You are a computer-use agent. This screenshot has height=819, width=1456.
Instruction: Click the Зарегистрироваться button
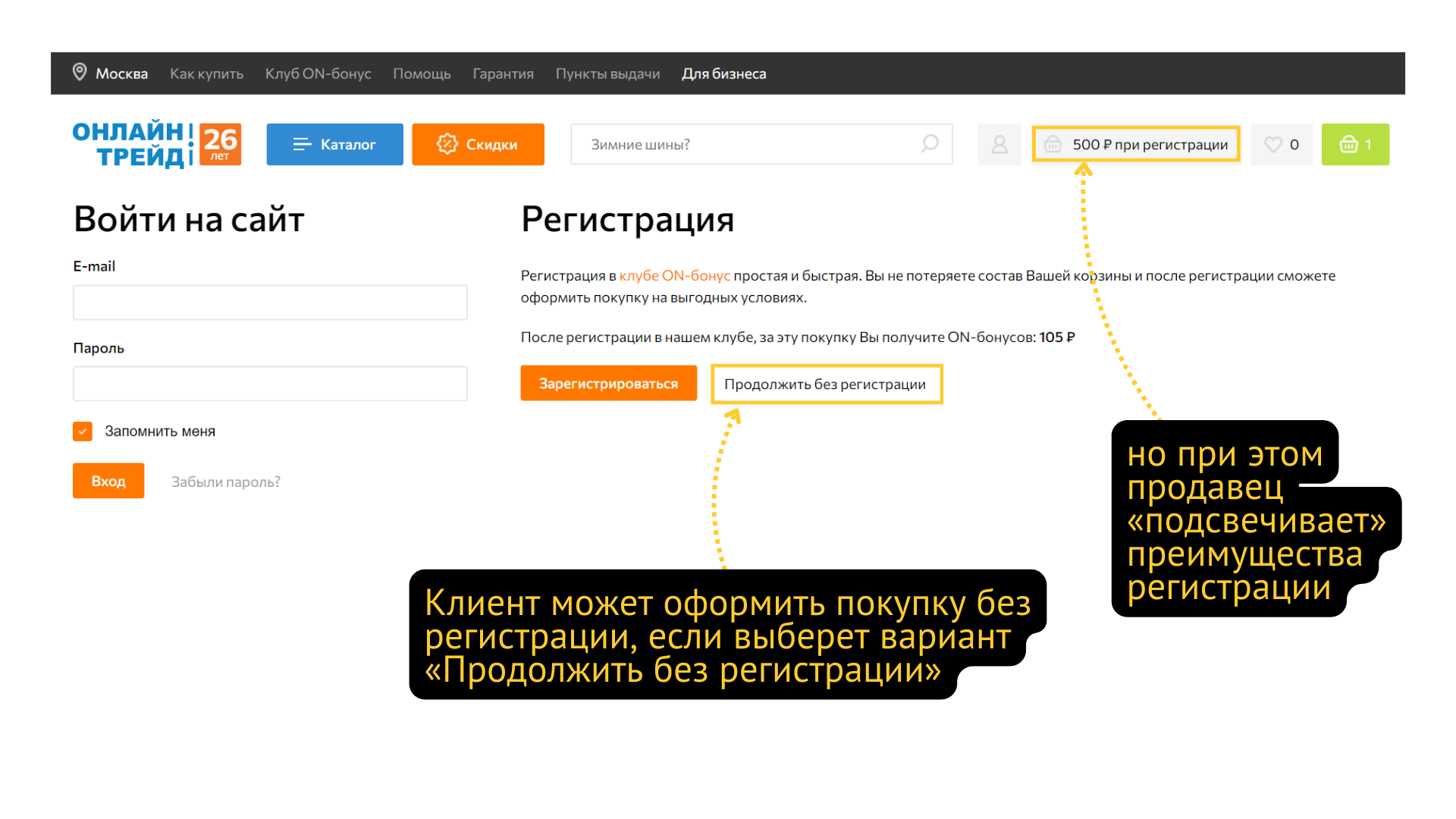[x=608, y=384]
